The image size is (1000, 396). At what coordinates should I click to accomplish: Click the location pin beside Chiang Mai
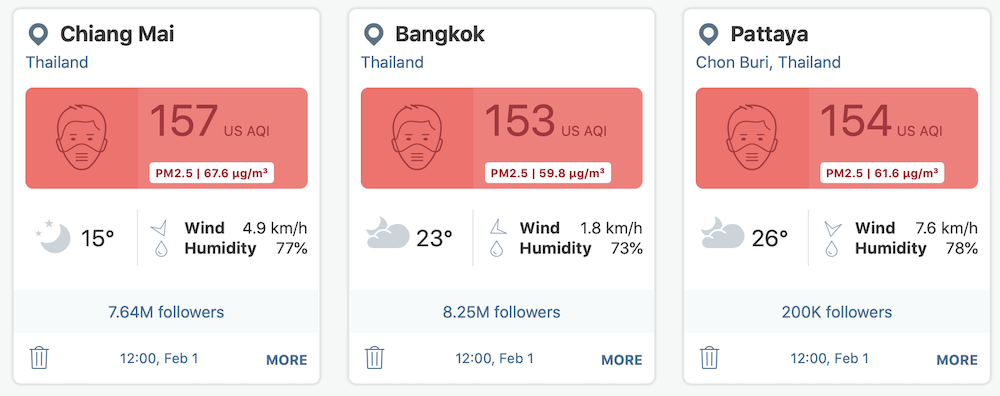[x=38, y=34]
